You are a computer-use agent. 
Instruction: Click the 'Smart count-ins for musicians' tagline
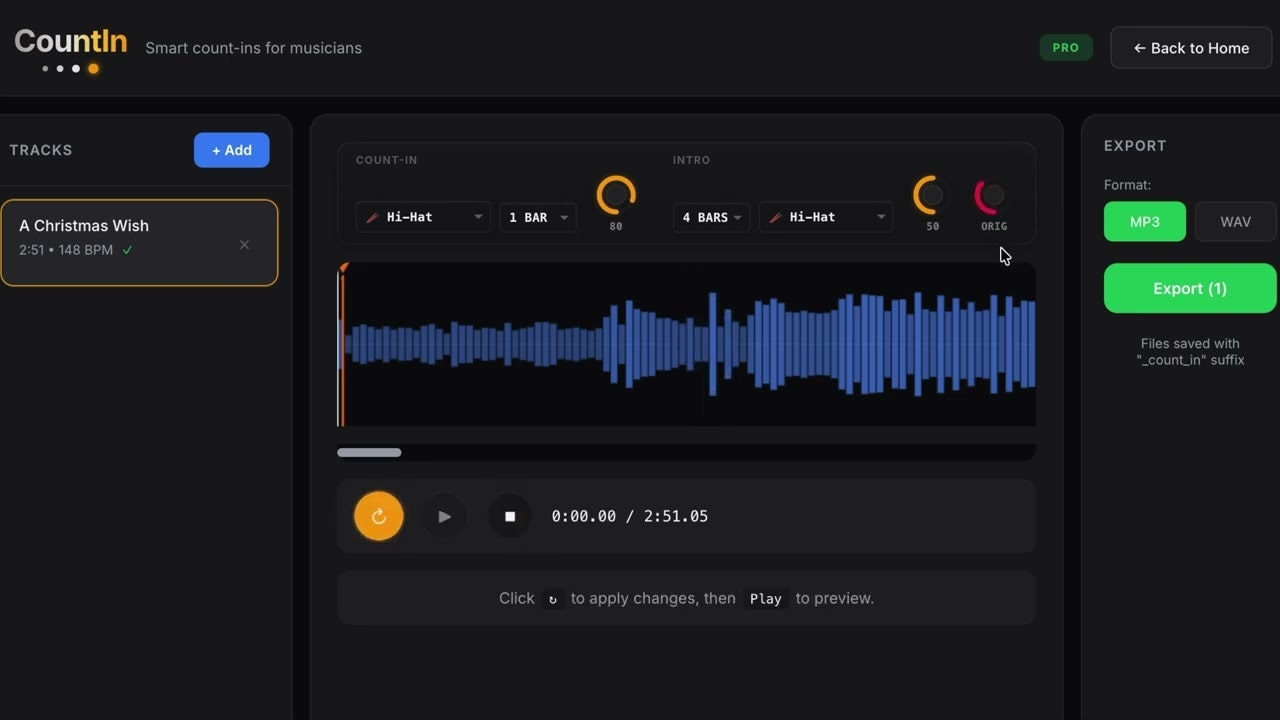tap(254, 48)
